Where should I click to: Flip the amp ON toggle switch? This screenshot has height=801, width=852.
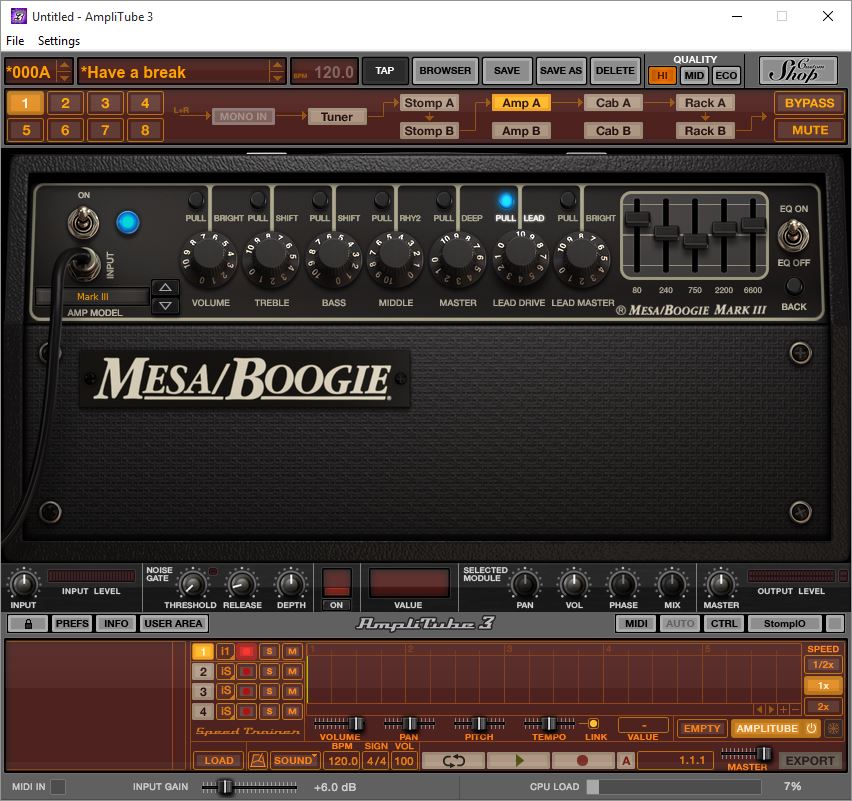pyautogui.click(x=83, y=223)
